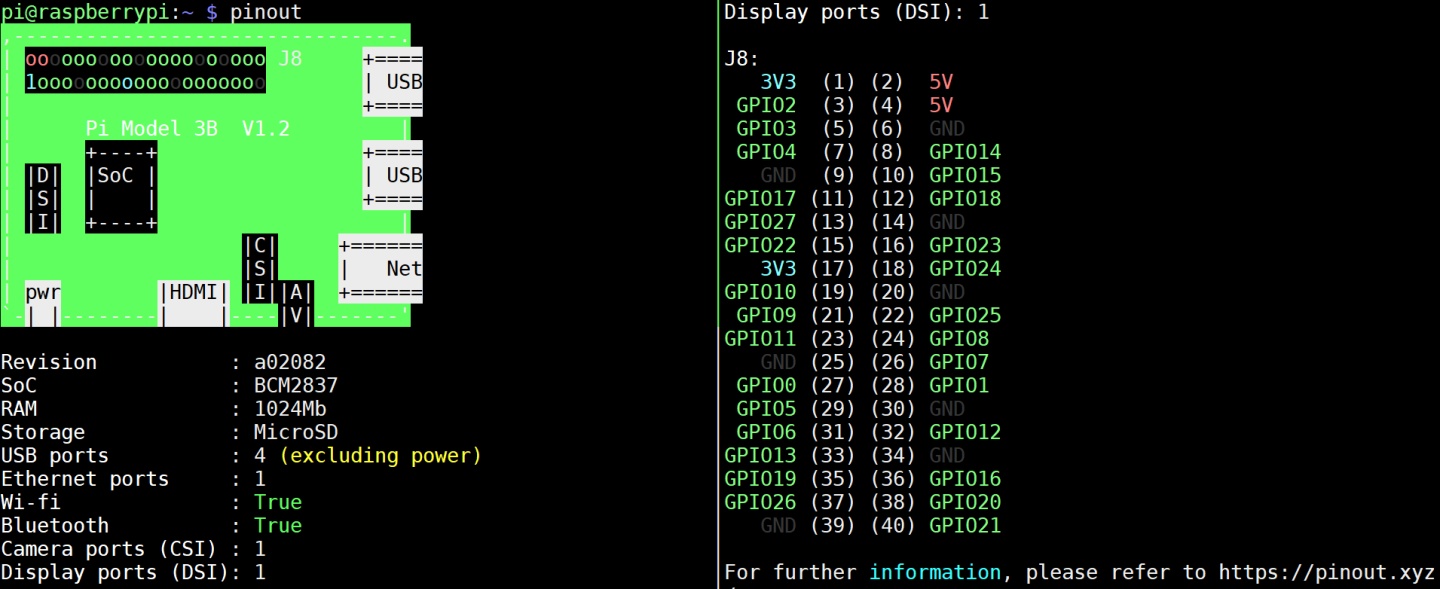Viewport: 1440px width, 589px height.
Task: Select GPIO21 in the pin listing
Action: [x=964, y=525]
